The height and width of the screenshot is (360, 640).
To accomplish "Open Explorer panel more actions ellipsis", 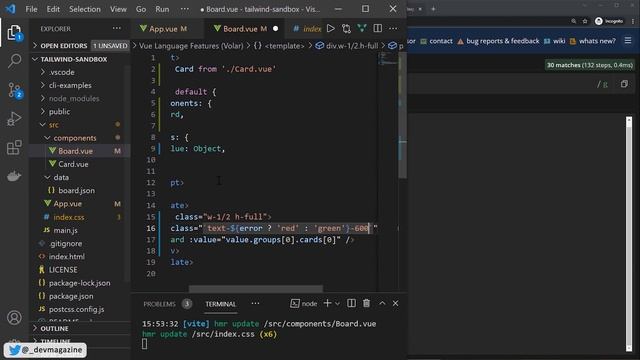I will coord(117,29).
